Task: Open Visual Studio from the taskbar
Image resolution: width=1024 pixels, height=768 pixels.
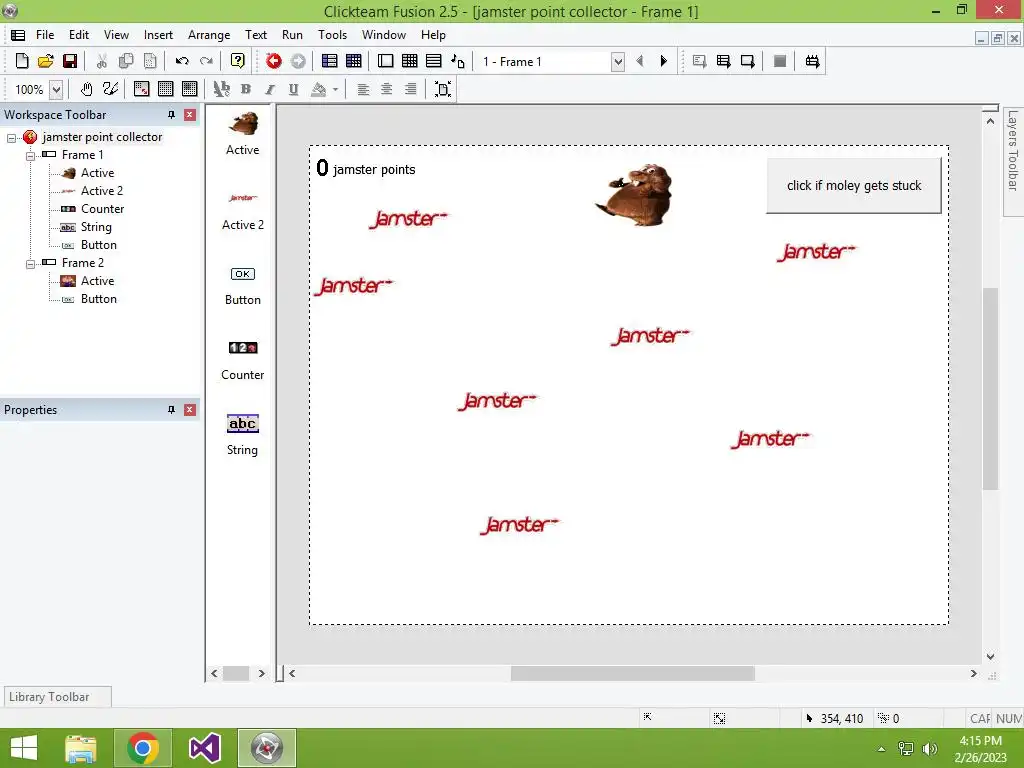Action: 204,748
